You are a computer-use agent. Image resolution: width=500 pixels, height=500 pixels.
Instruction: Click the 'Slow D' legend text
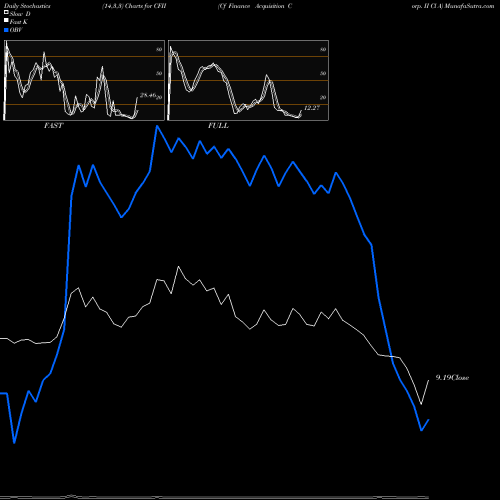(20, 14)
